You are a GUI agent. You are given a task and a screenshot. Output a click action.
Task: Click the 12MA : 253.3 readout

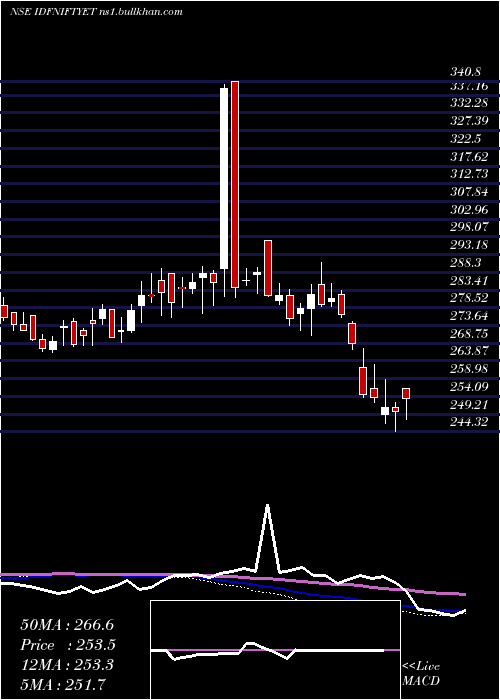coord(67,665)
